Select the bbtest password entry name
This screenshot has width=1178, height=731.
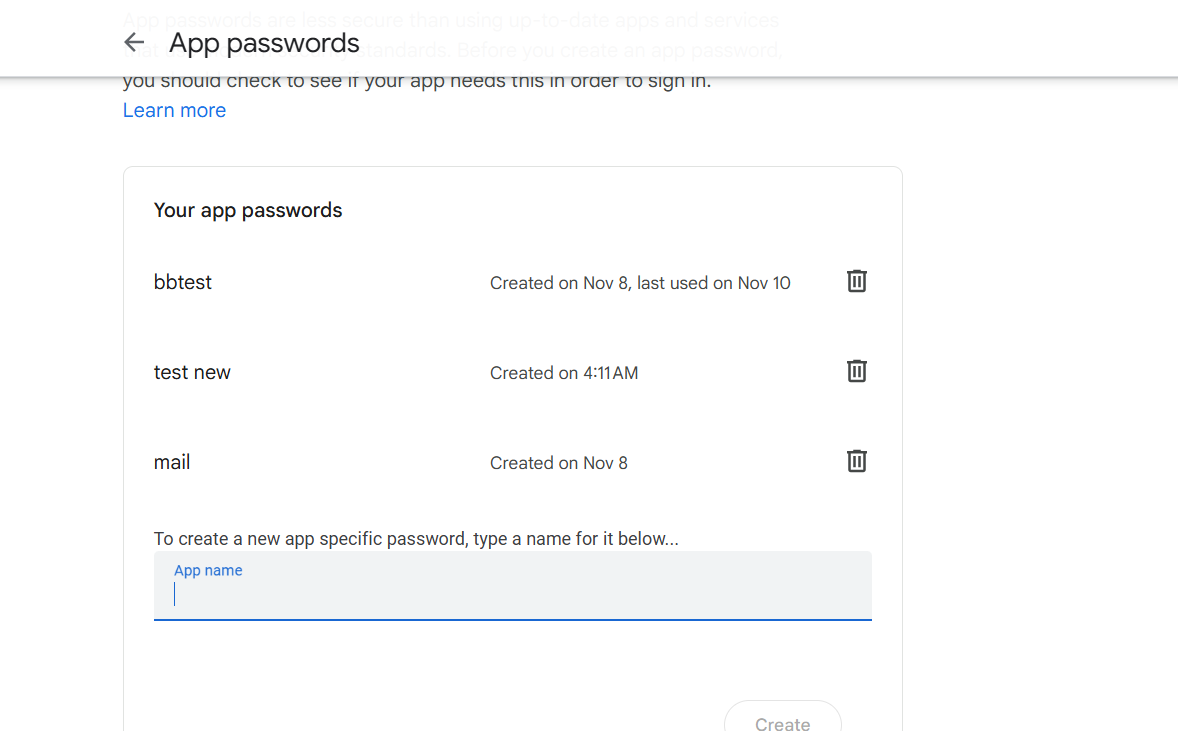(x=183, y=282)
